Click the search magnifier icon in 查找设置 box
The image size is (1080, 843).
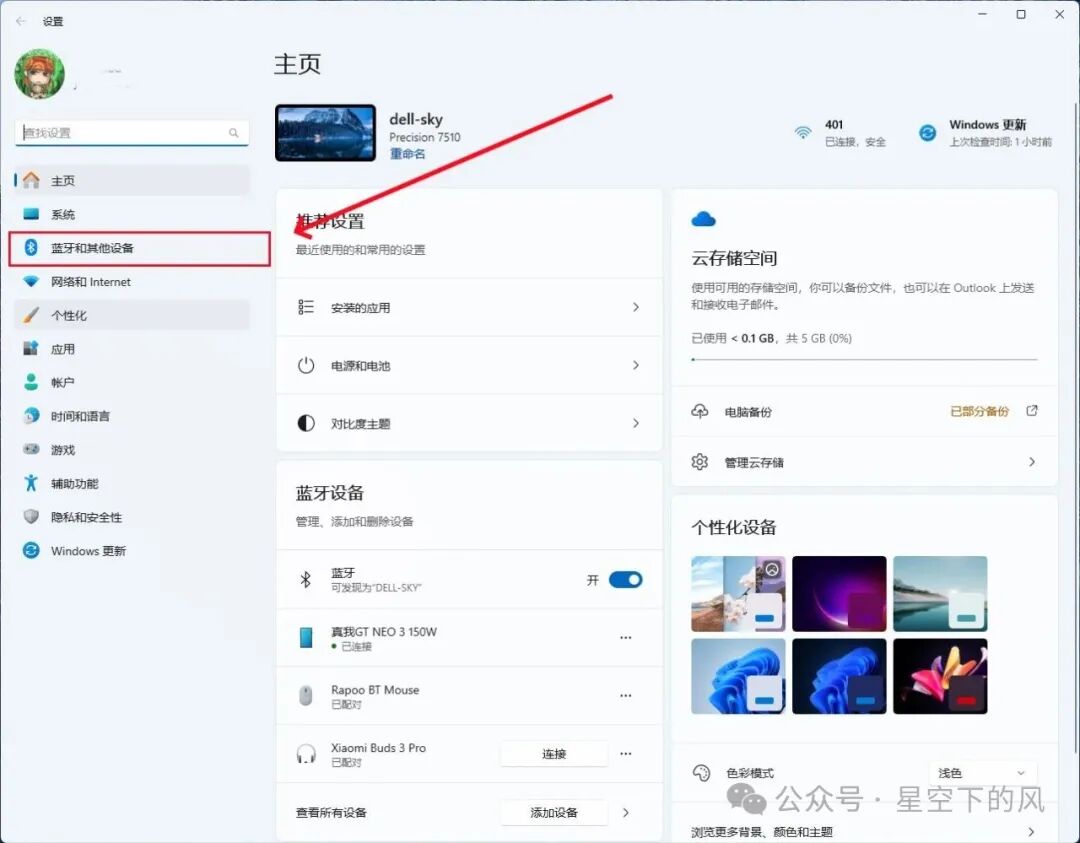click(233, 132)
